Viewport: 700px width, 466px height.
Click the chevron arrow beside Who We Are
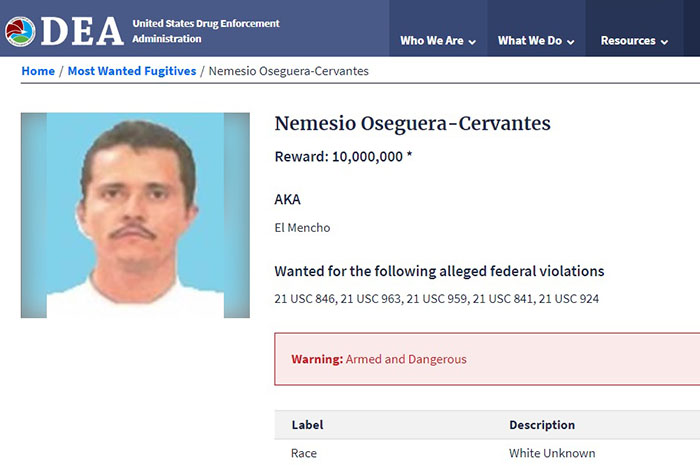point(472,42)
